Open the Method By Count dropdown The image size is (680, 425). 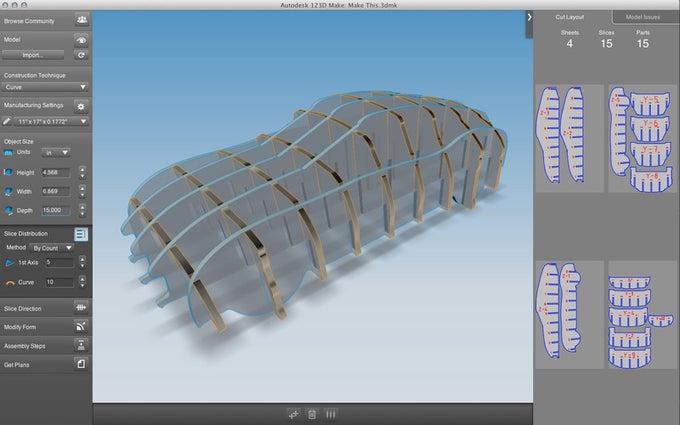coord(52,248)
